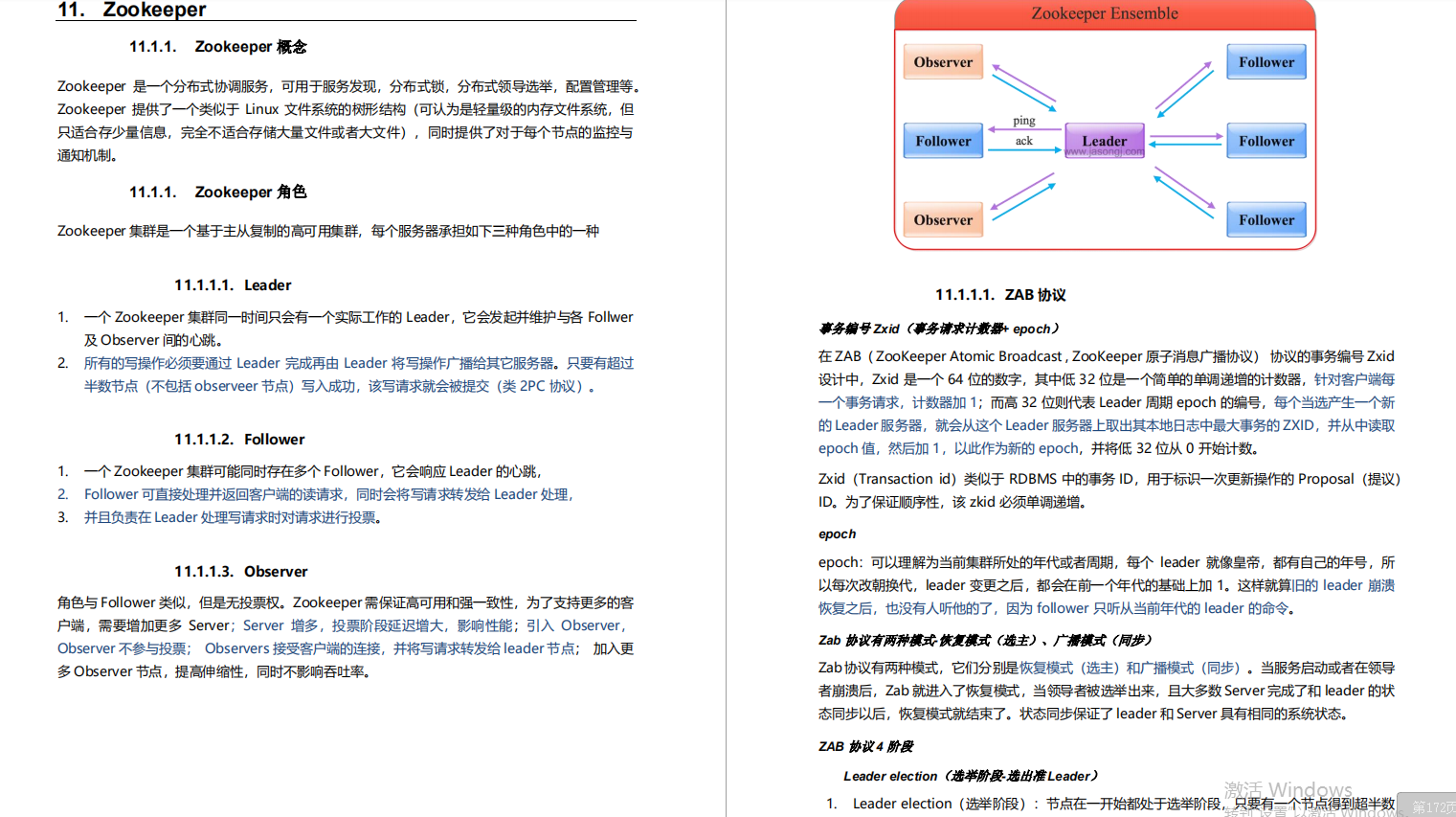Image resolution: width=1456 pixels, height=817 pixels.
Task: Select the top-right Follower node
Action: (x=1266, y=61)
